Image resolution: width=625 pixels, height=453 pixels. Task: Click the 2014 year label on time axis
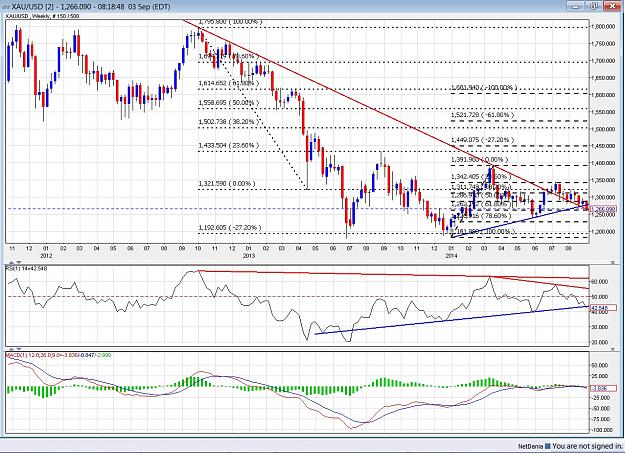click(452, 255)
